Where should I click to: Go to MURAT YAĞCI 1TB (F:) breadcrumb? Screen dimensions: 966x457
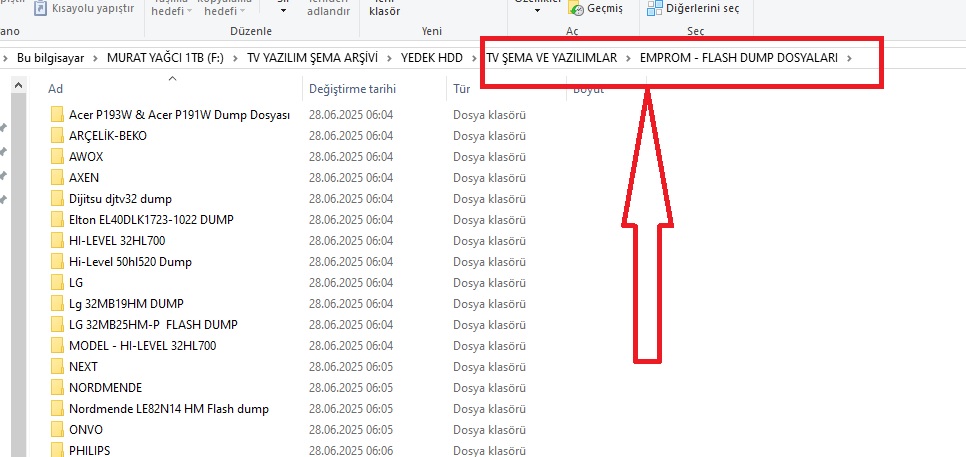(165, 59)
